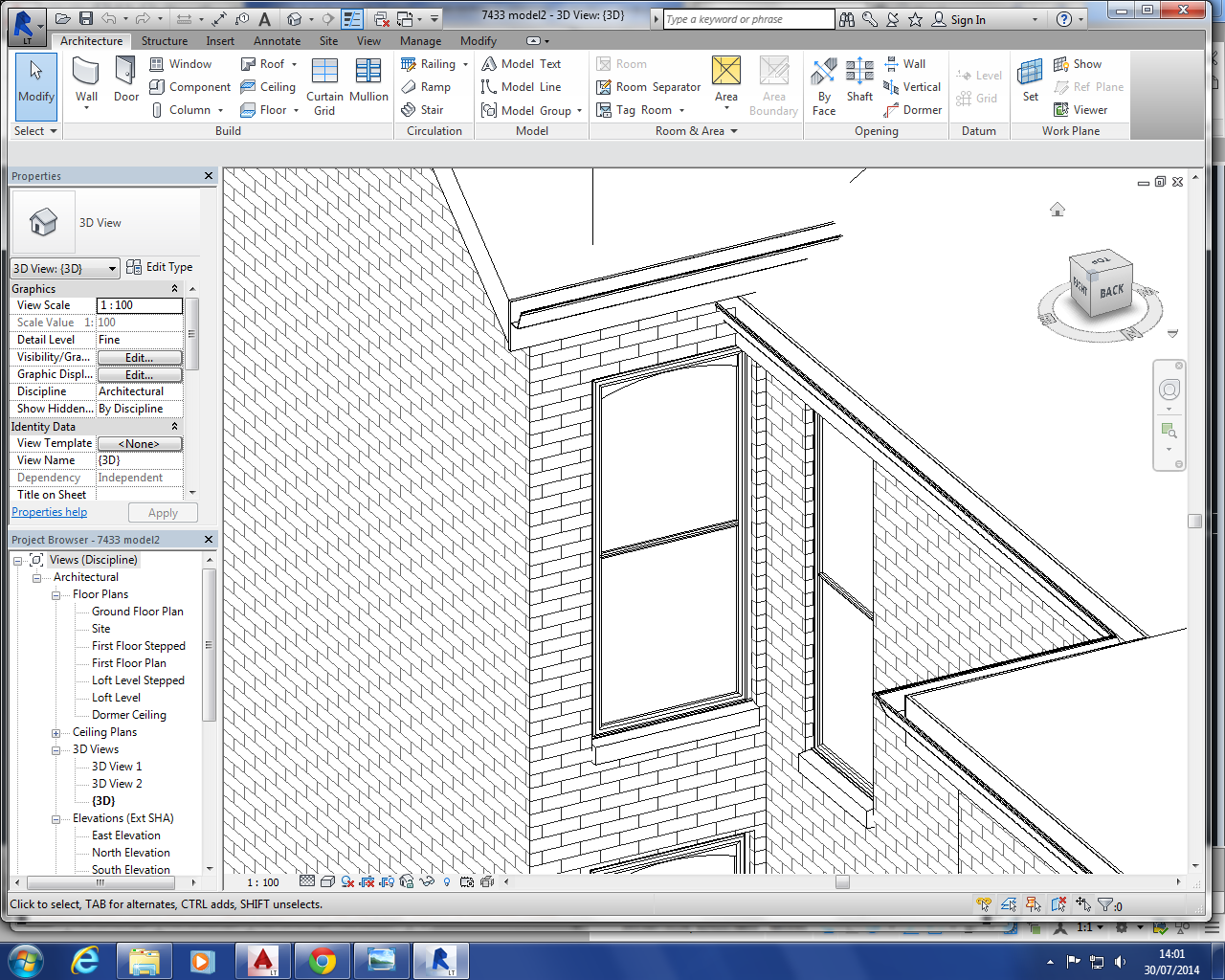Click the Edit Type button
Screen dimensions: 1225x980
tap(160, 268)
